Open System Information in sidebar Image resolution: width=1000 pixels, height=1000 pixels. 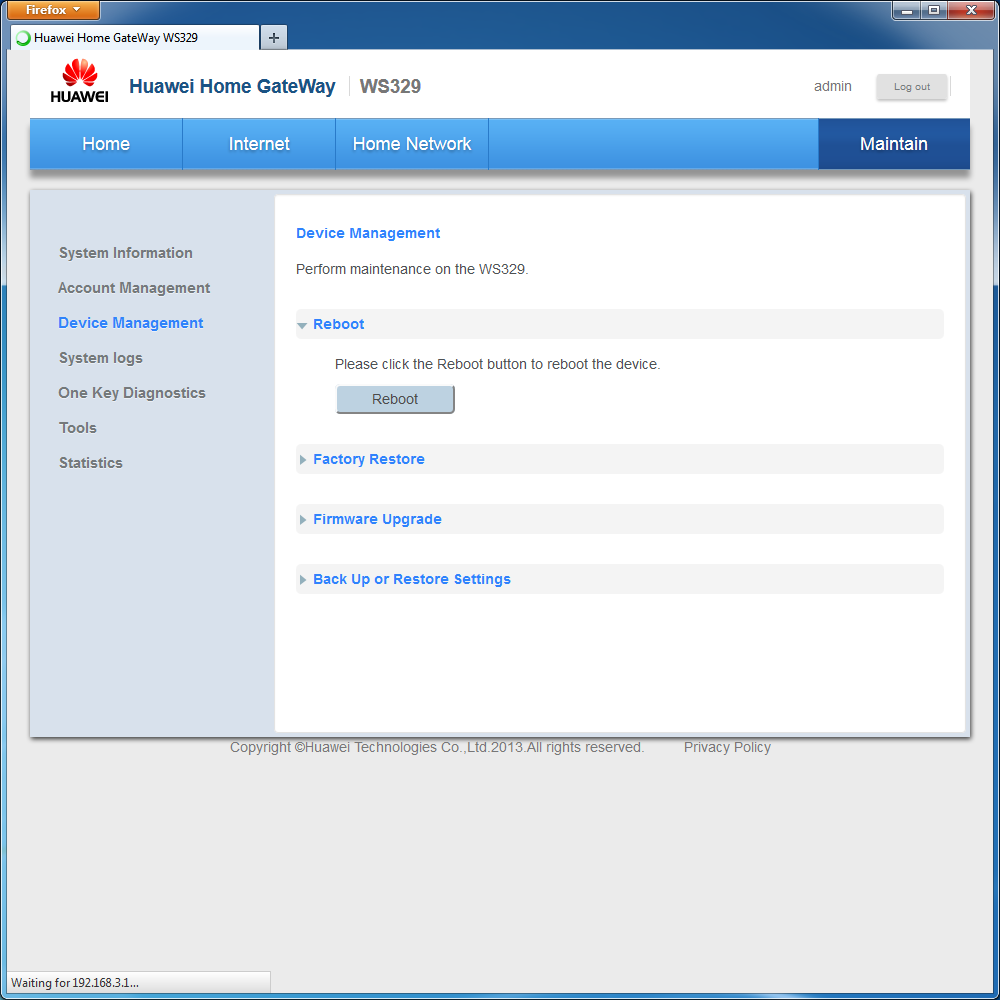(x=126, y=253)
